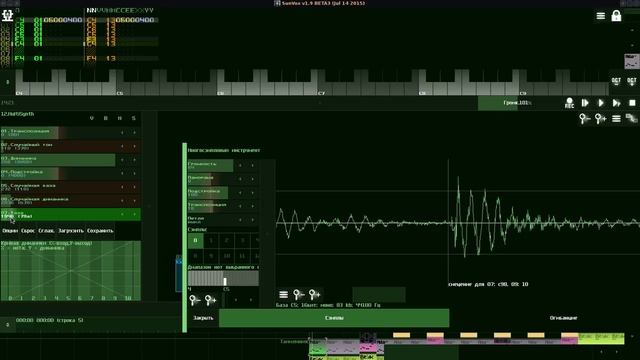640x360 pixels.
Task: Set the sampler Громкость controller bar
Action: click(x=210, y=165)
